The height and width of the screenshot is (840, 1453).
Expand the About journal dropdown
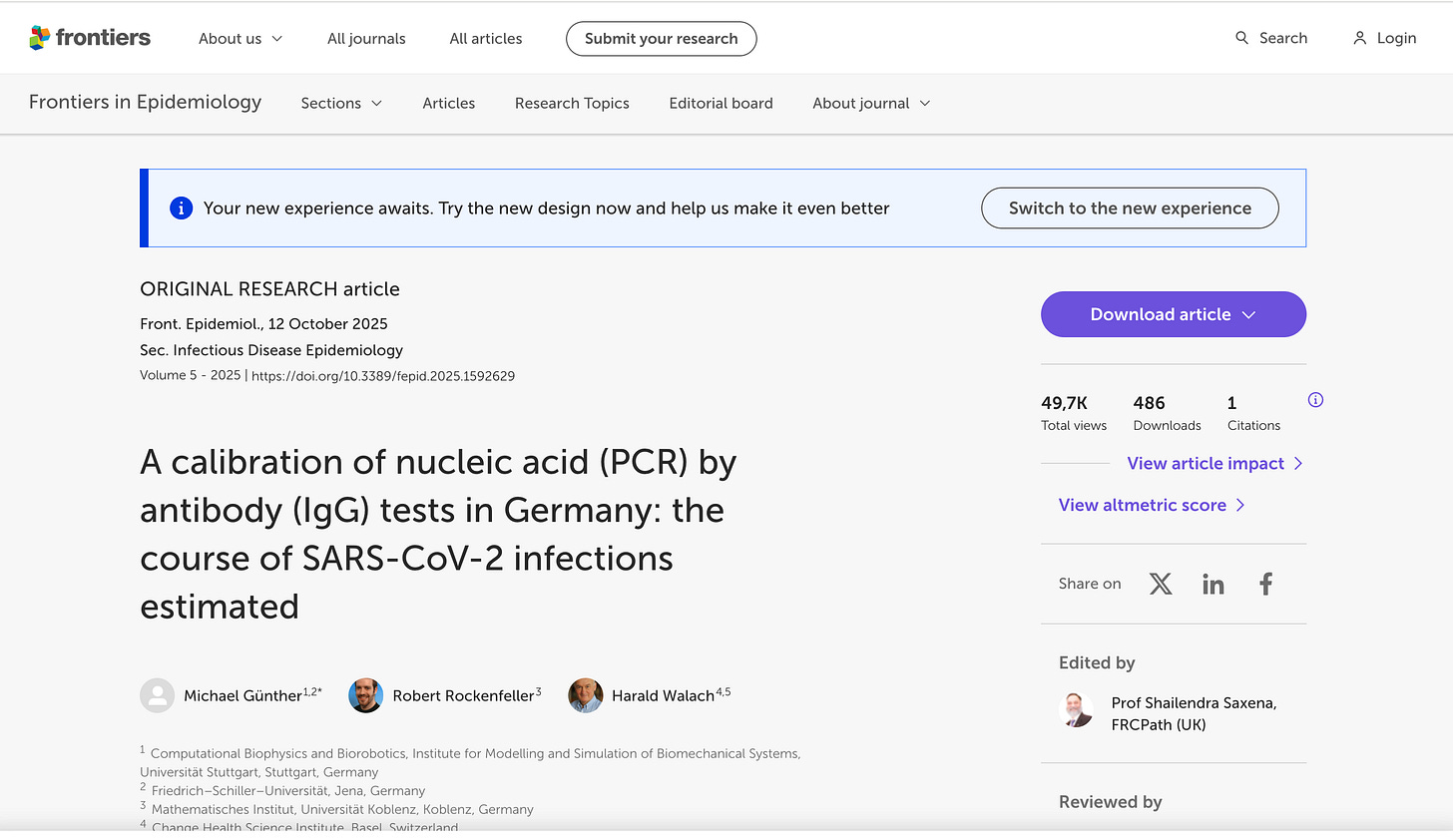pyautogui.click(x=871, y=103)
